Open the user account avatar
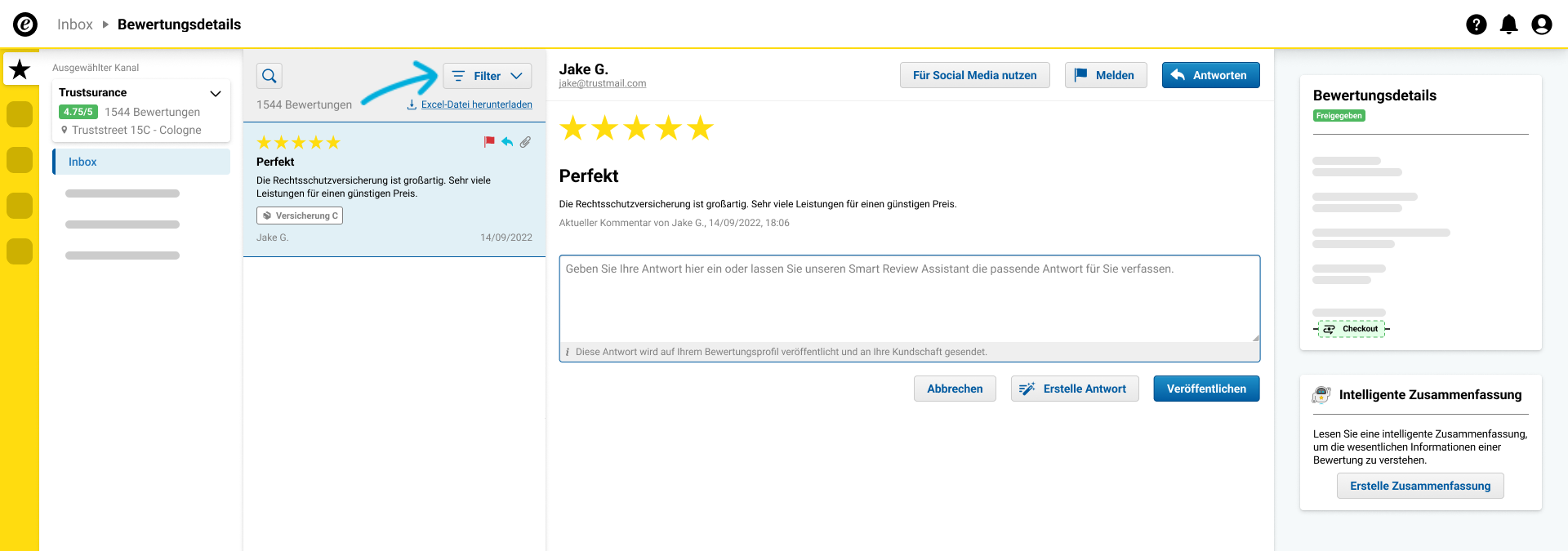1568x551 pixels. [1541, 24]
